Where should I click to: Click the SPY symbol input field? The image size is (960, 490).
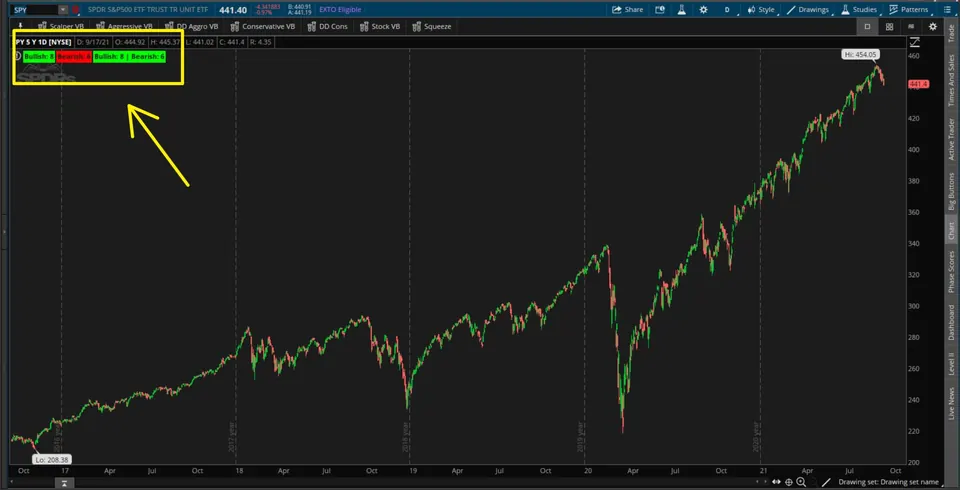pyautogui.click(x=36, y=10)
